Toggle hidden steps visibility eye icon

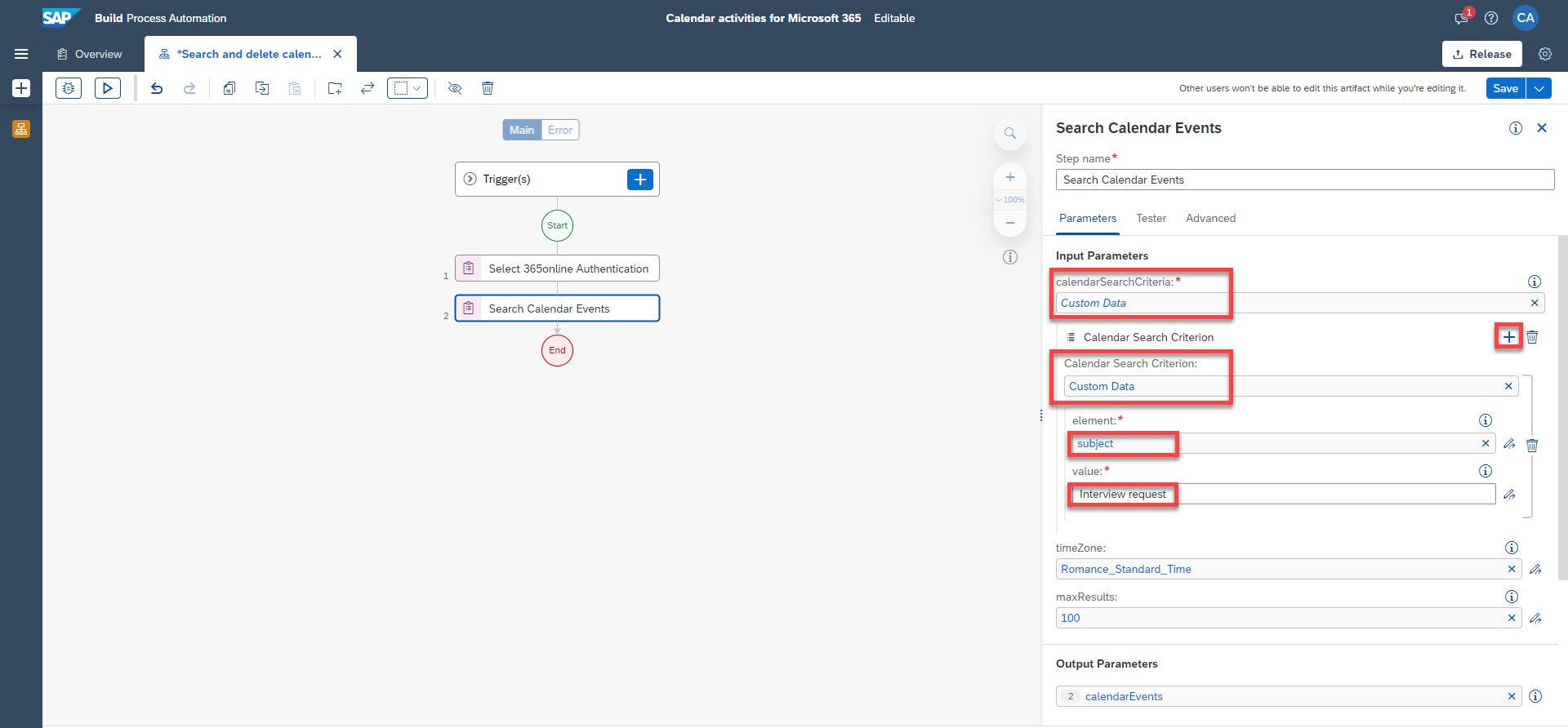click(455, 88)
